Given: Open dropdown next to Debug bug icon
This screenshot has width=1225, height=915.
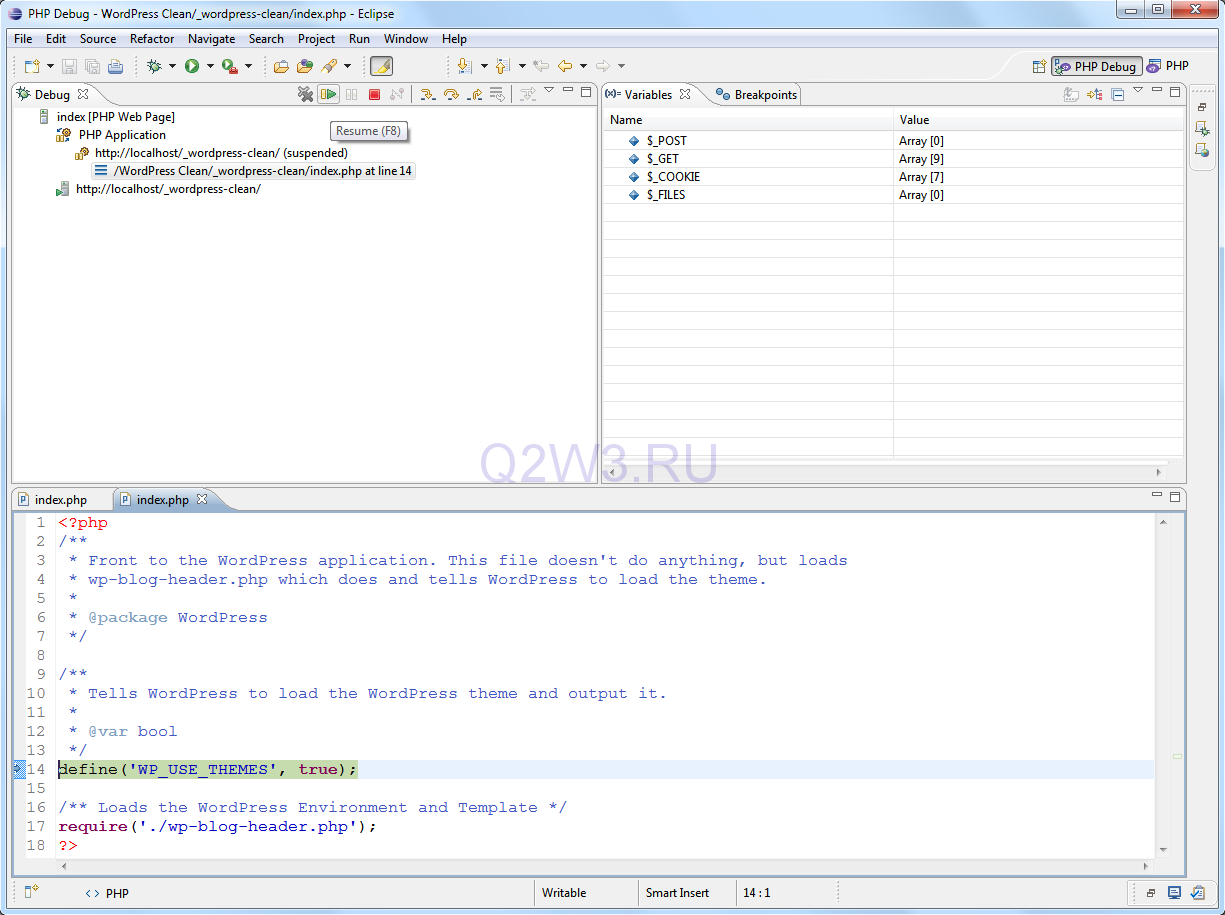Looking at the screenshot, I should click(172, 66).
